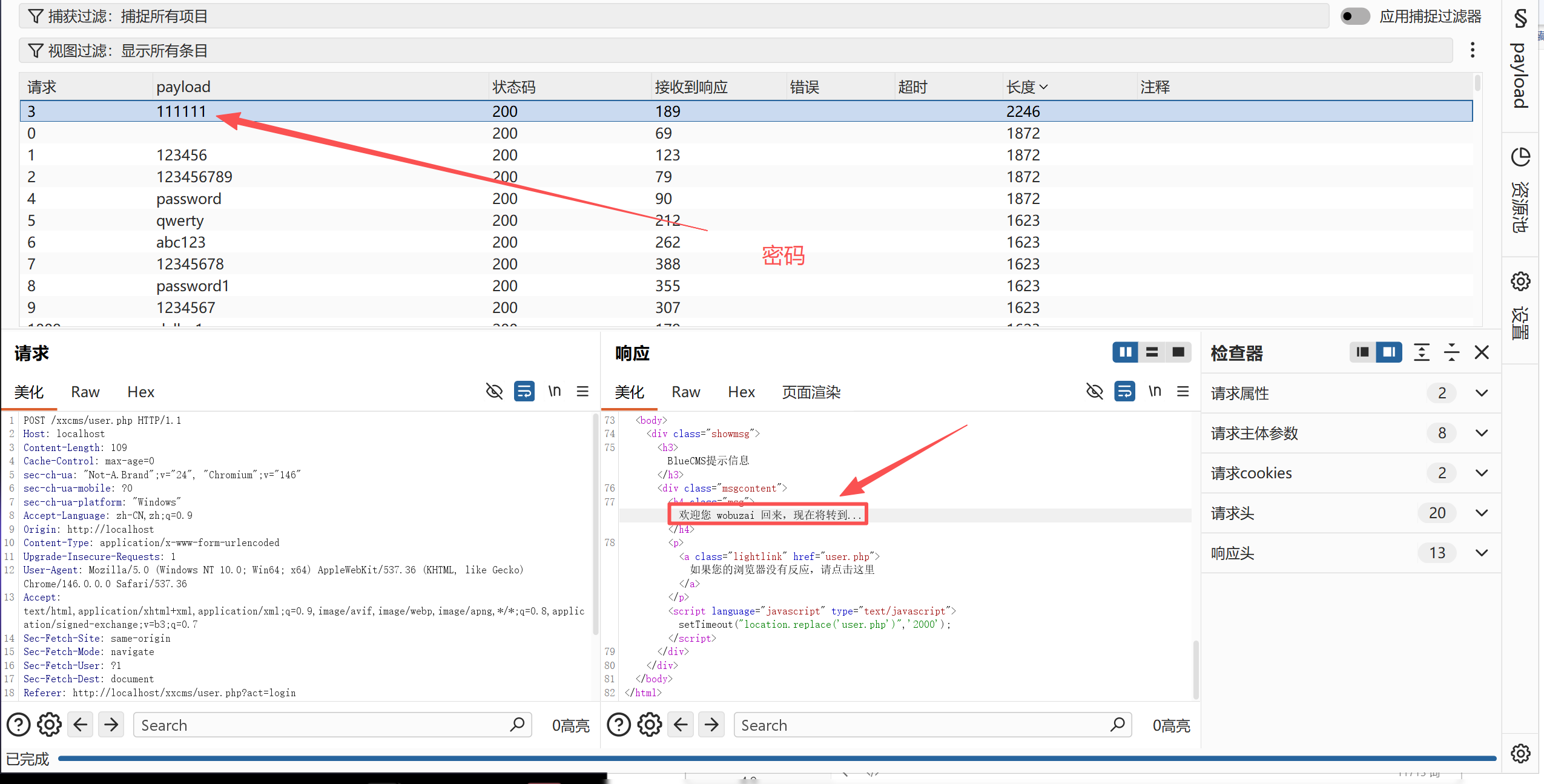Screen dimensions: 1544x784
Task: Select top-bottom request/response layout
Action: 1152,352
